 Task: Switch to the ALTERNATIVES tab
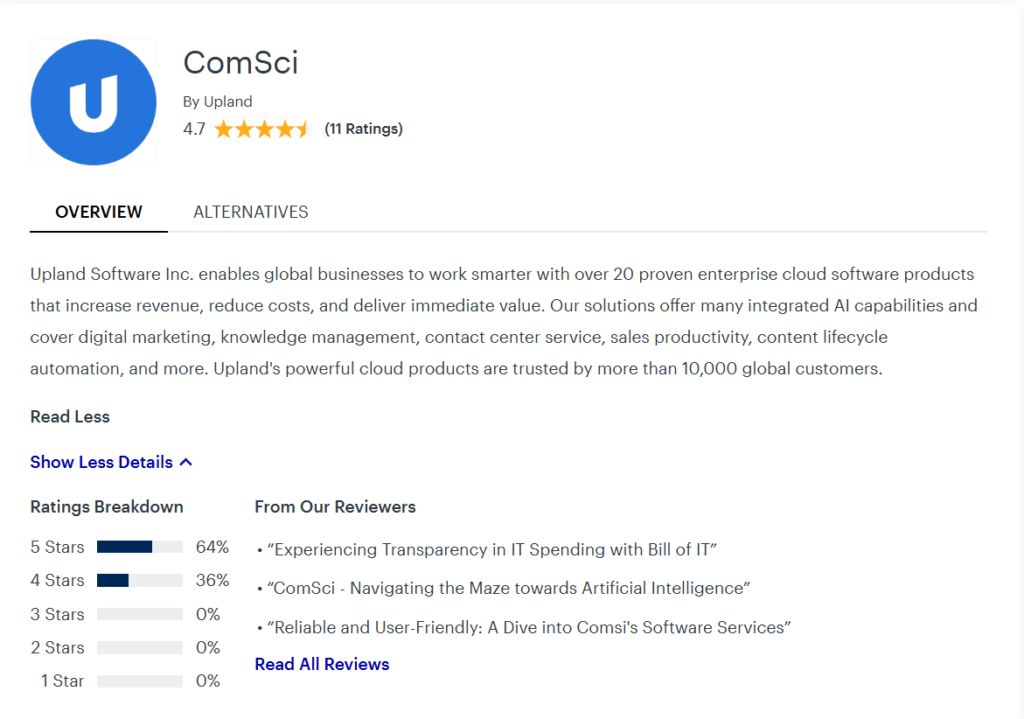[x=250, y=212]
